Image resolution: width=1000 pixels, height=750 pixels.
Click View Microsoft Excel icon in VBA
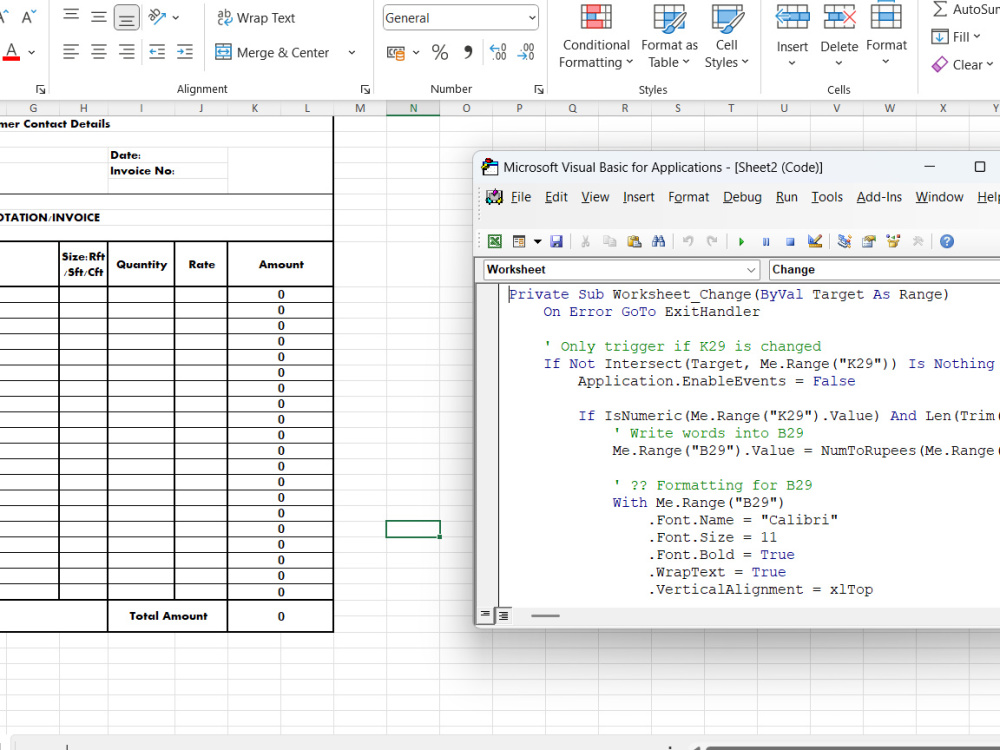pyautogui.click(x=495, y=242)
